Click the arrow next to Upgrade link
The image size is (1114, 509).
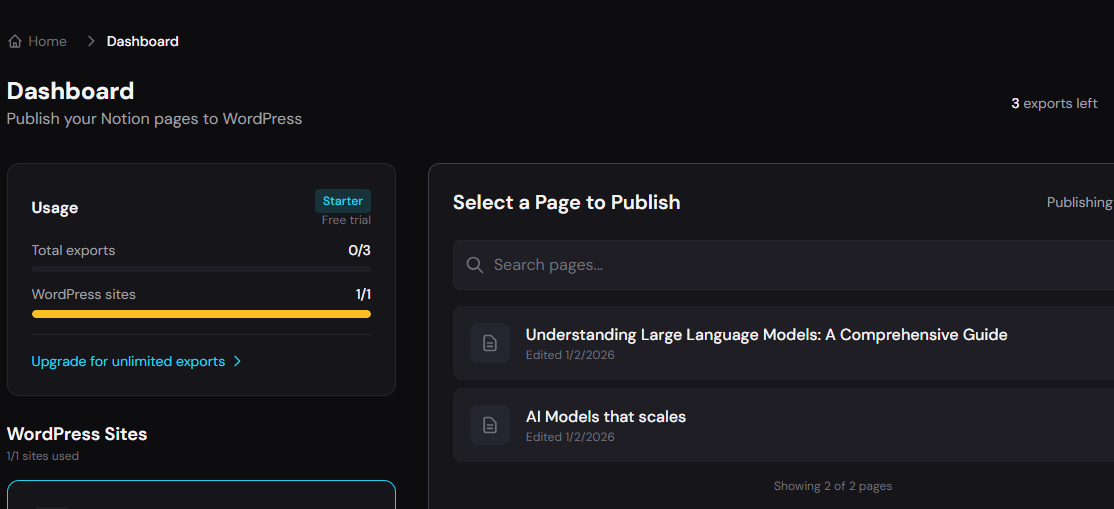tap(237, 361)
